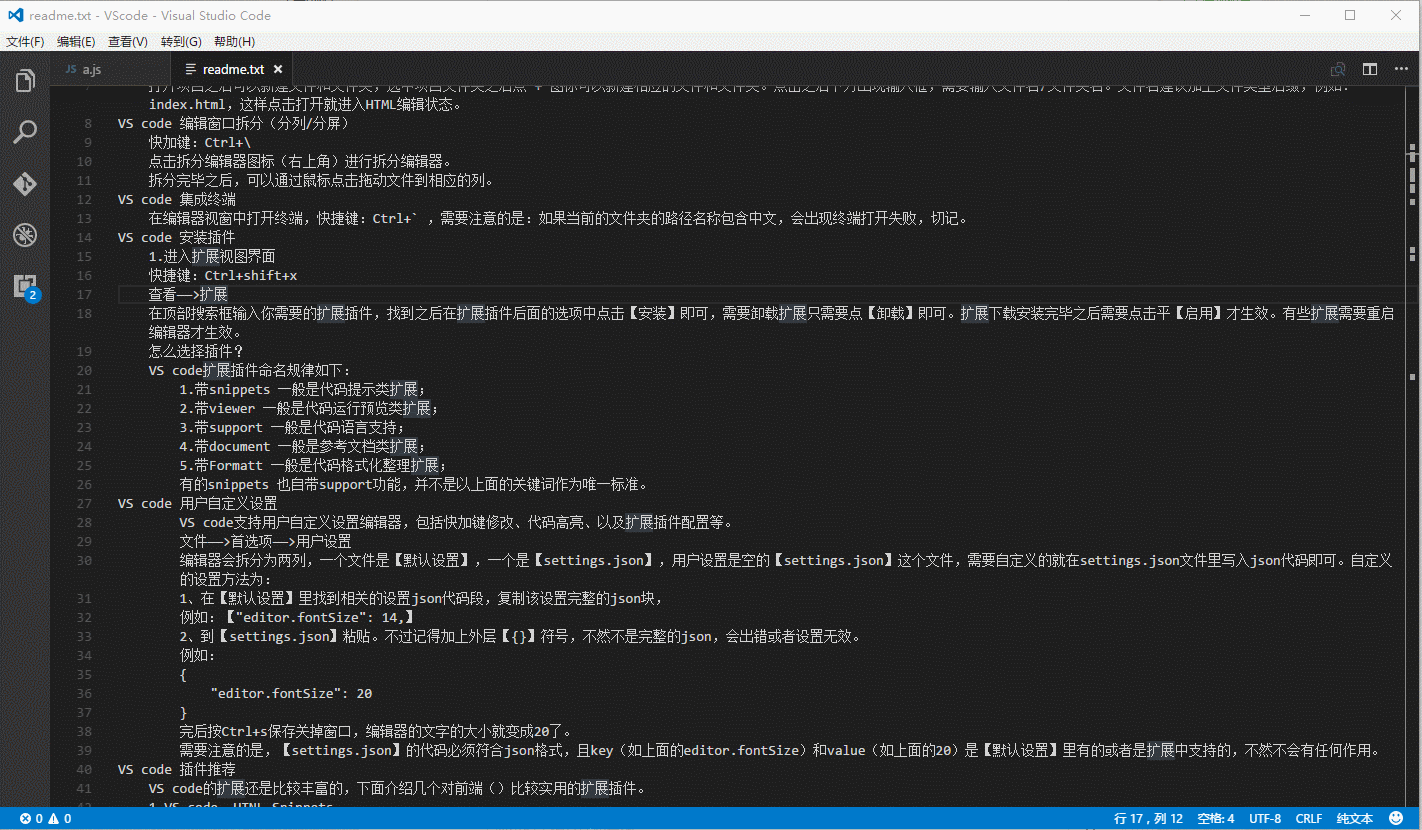Open the Explorer view in the activity bar
Screen dimensions: 1422x830
click(25, 80)
